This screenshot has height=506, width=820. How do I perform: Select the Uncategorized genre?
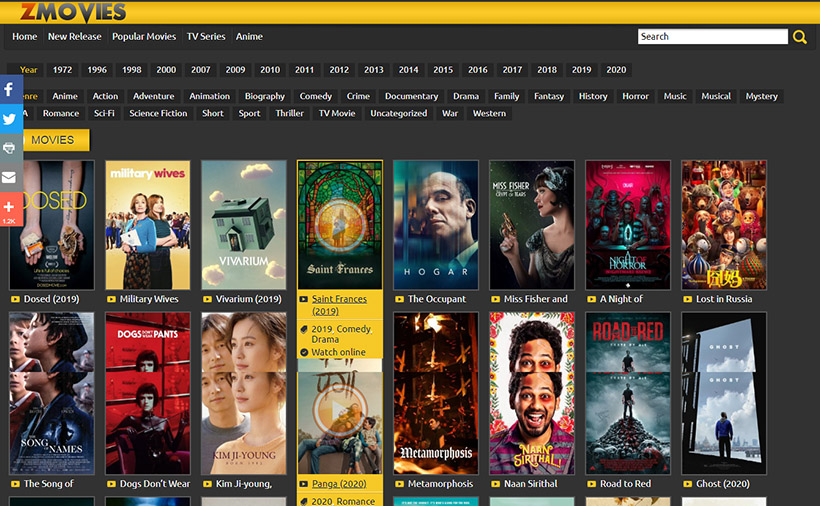pos(398,113)
